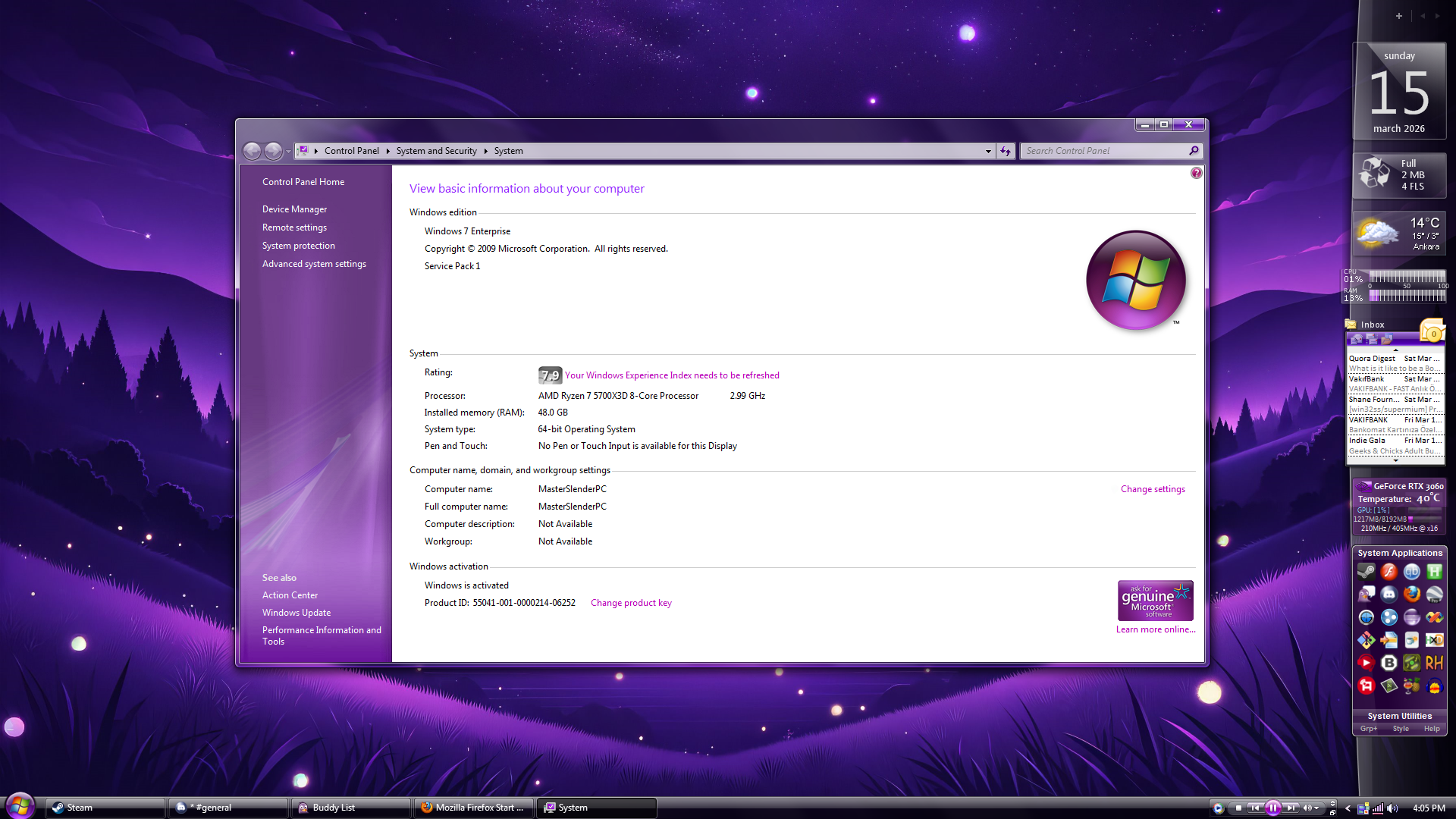Open the Windows Update link
Viewport: 1456px width, 819px height.
tap(297, 613)
